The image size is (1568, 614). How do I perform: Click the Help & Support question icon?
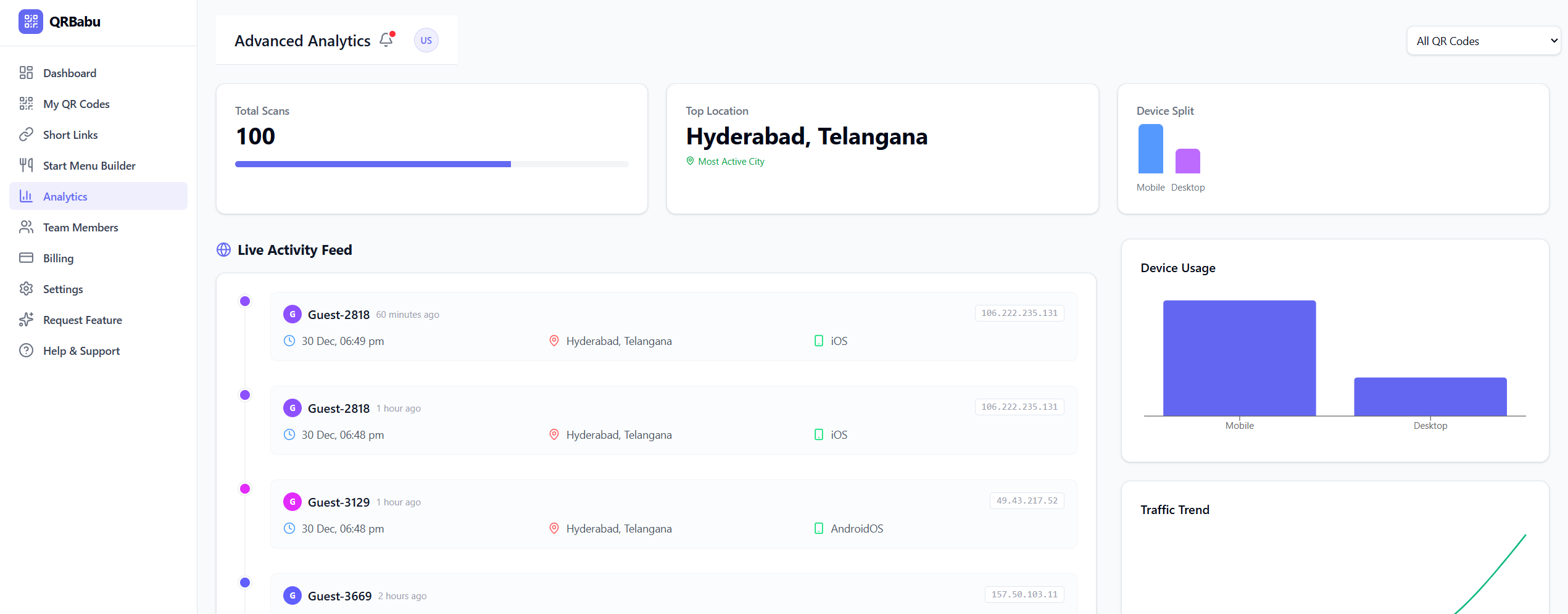click(26, 351)
